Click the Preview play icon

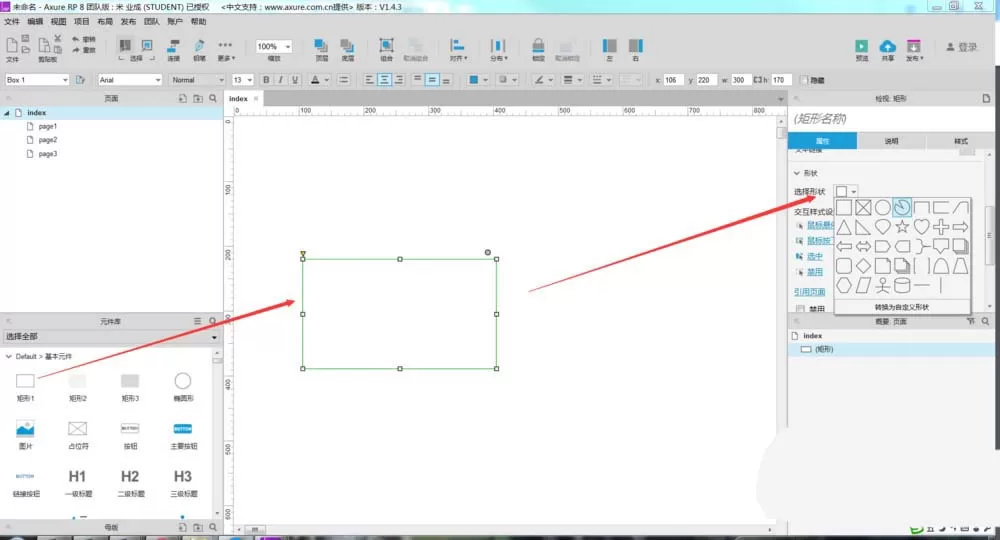pos(861,49)
